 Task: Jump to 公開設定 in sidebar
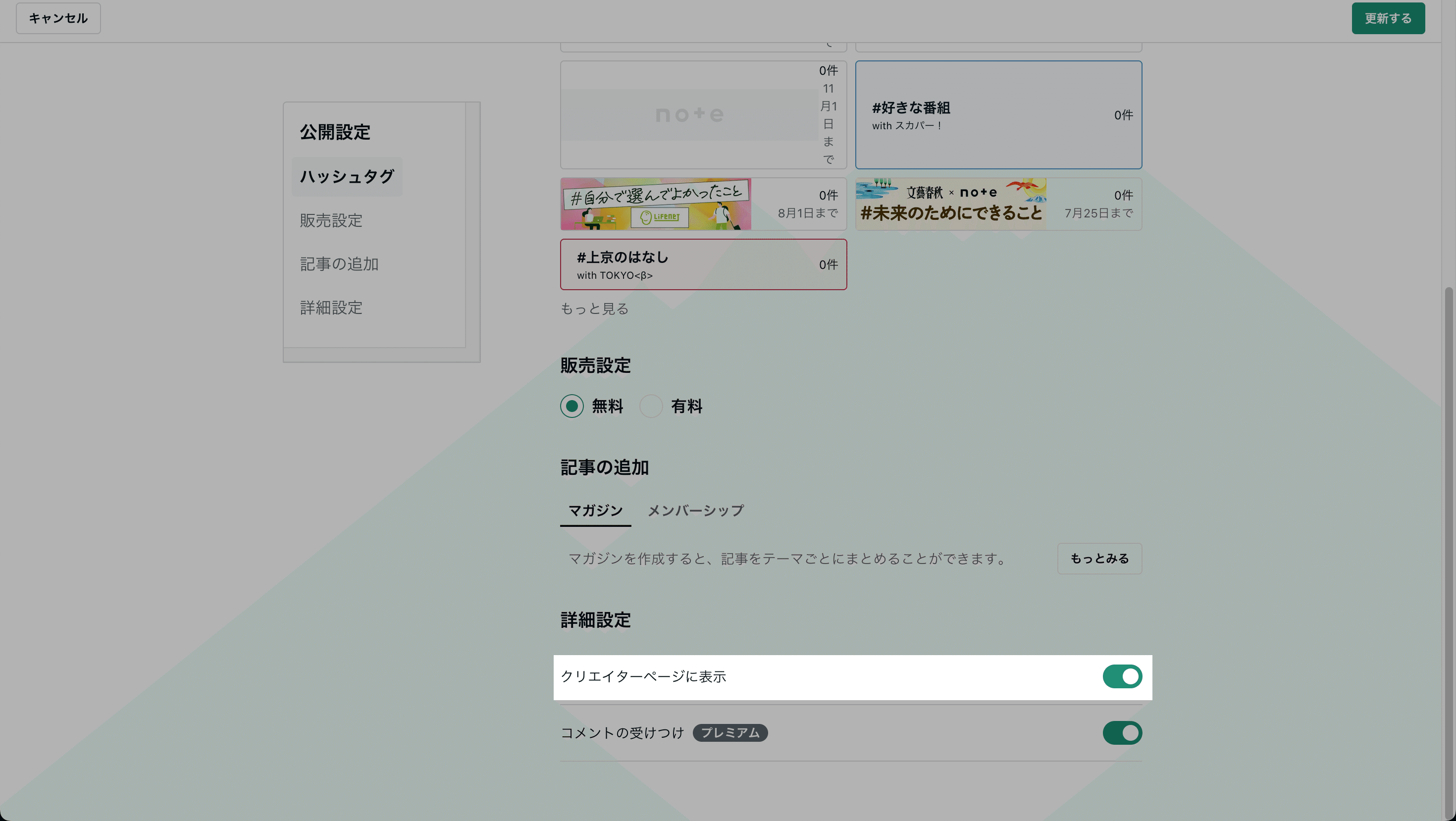(x=335, y=132)
